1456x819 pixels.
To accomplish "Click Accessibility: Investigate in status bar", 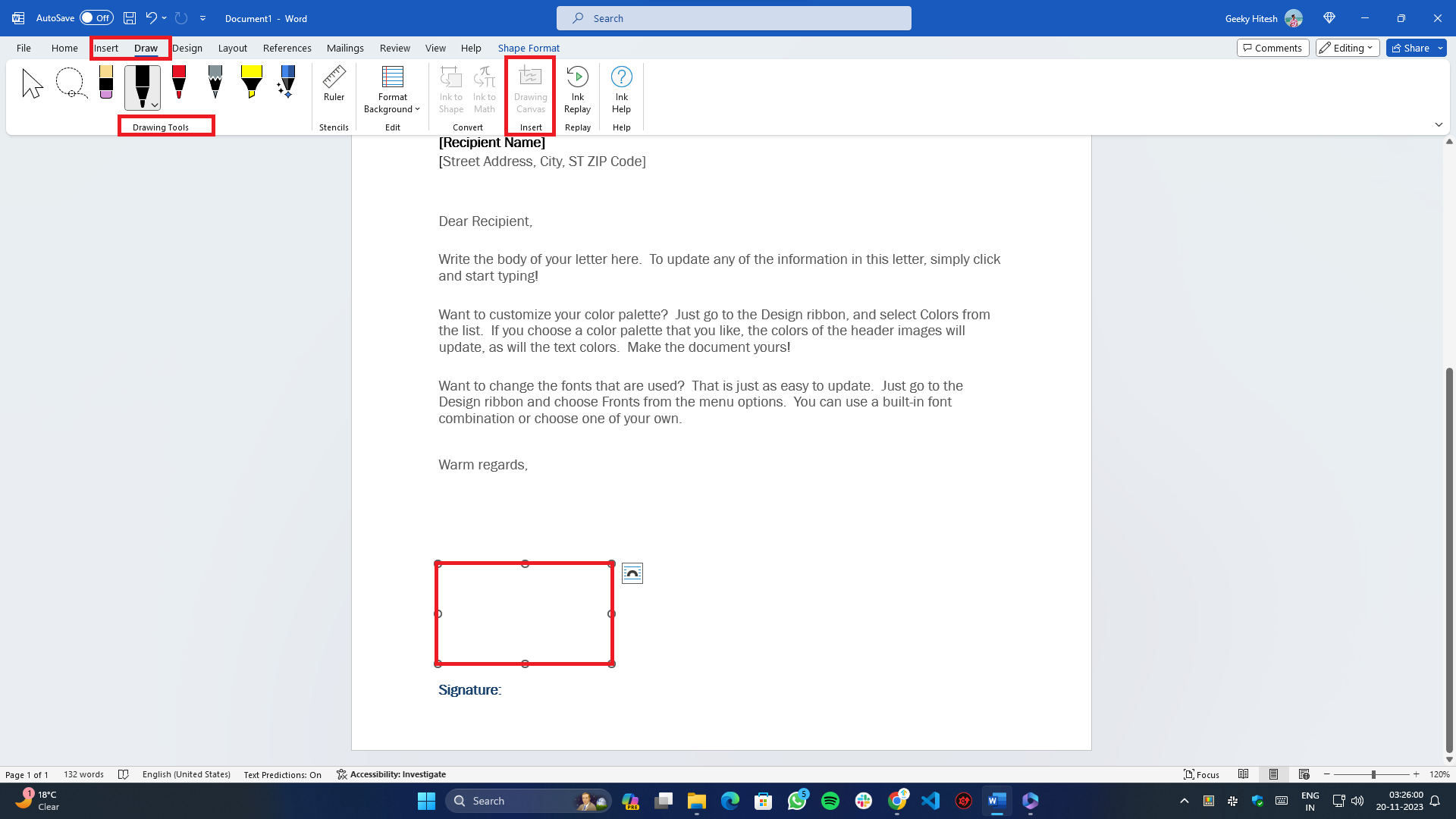I will pos(391,774).
